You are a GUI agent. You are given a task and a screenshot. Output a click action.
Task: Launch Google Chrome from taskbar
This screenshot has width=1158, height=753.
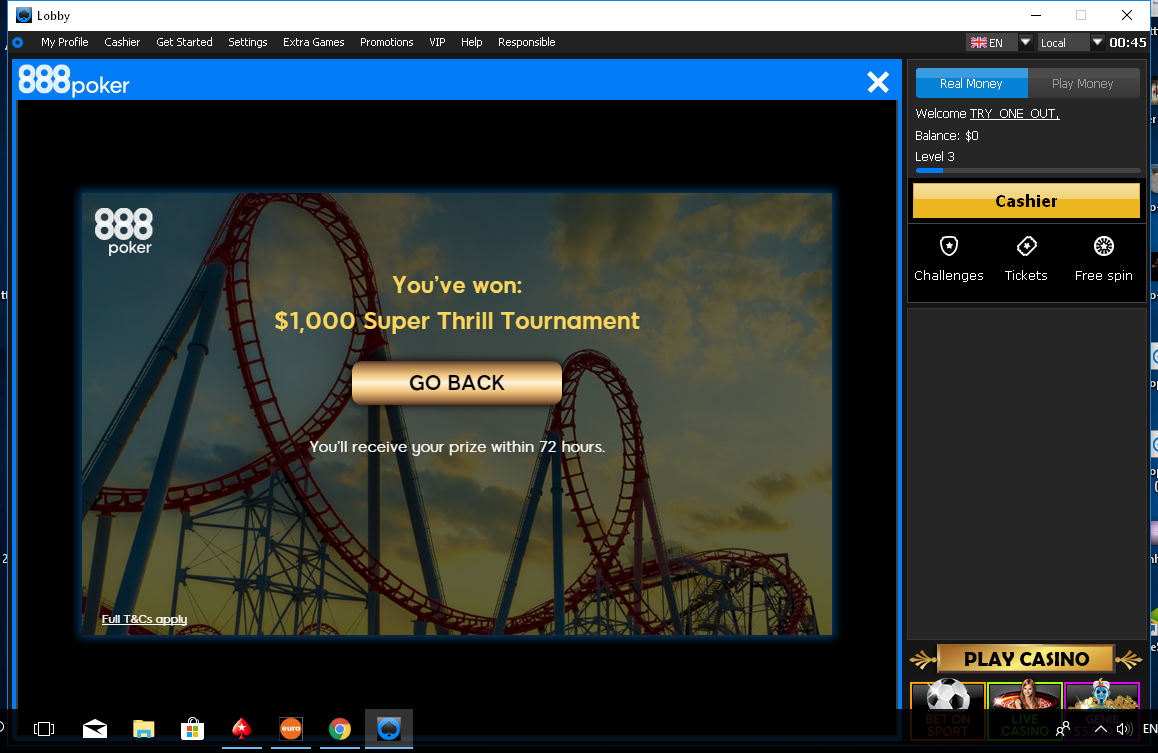click(340, 729)
